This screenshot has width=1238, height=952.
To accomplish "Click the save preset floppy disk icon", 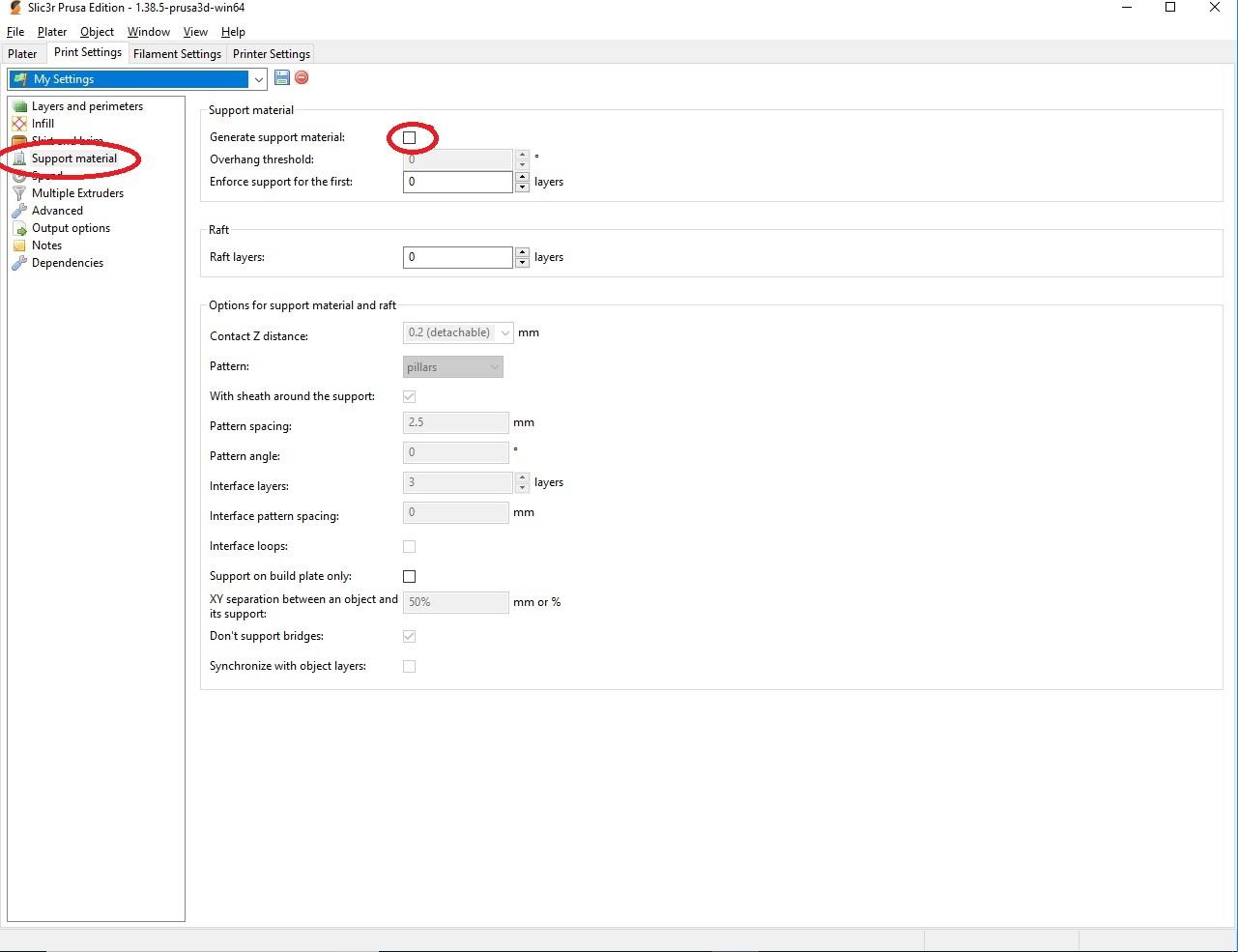I will [282, 77].
